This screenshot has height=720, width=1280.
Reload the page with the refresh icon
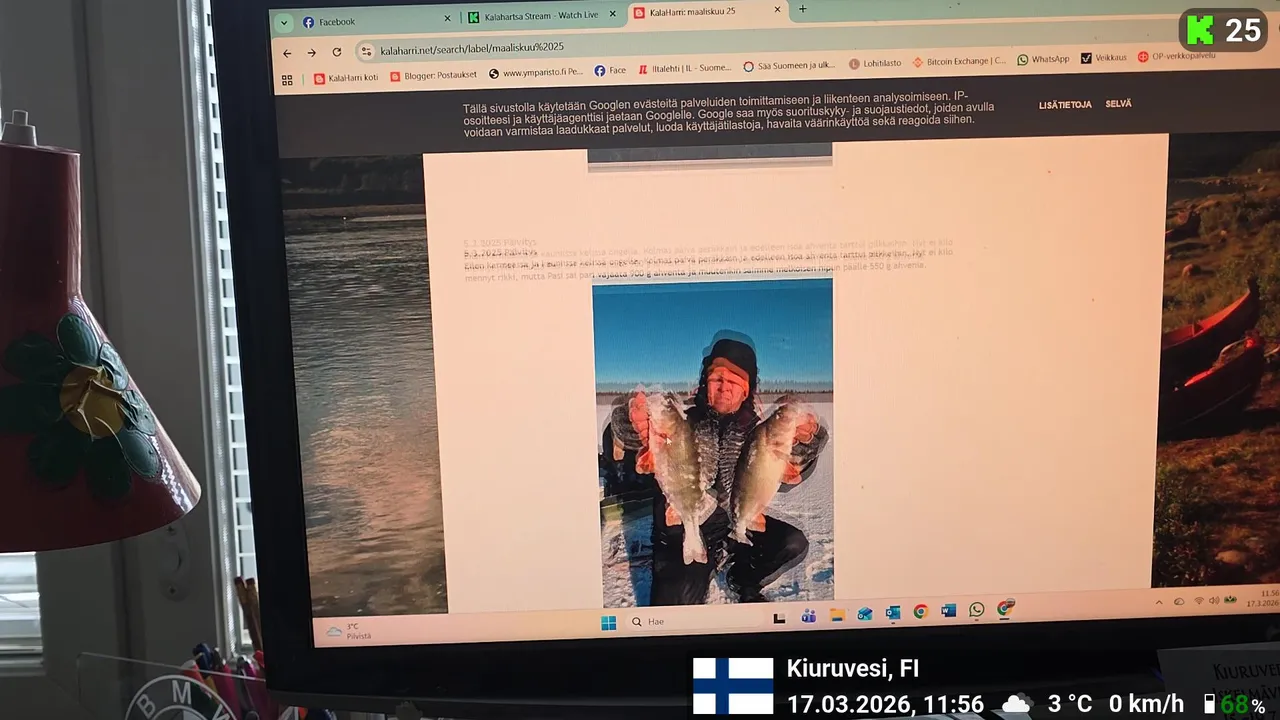click(336, 52)
